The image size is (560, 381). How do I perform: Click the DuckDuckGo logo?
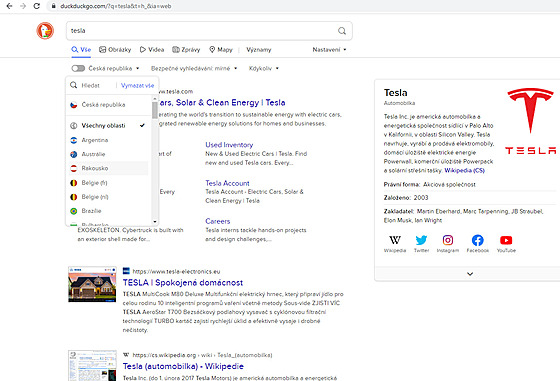(45, 31)
